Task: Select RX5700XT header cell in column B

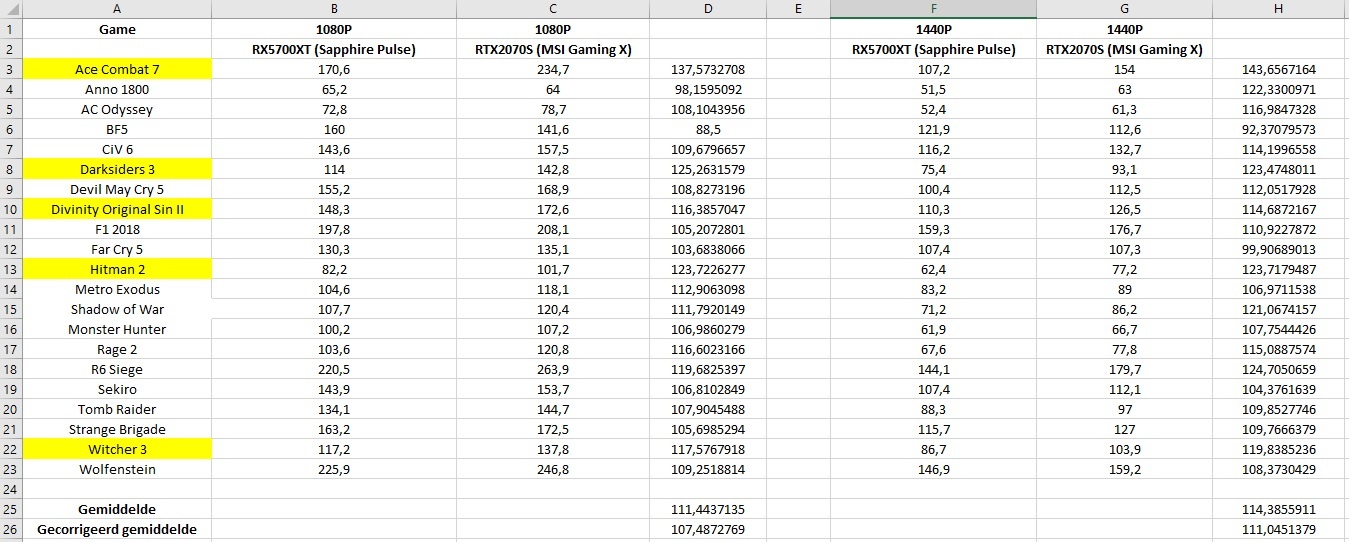Action: click(333, 49)
